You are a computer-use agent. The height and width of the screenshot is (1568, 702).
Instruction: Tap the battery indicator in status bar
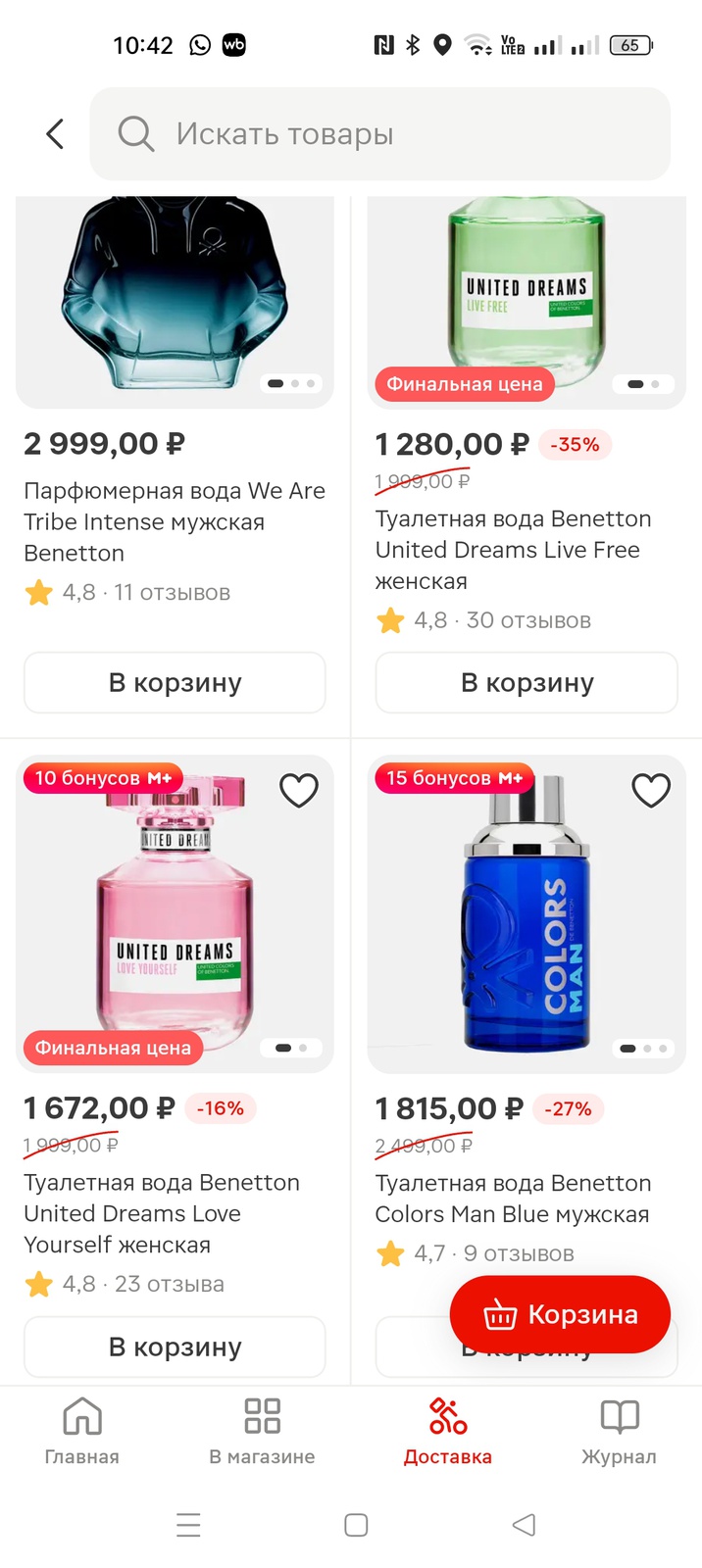pyautogui.click(x=630, y=45)
